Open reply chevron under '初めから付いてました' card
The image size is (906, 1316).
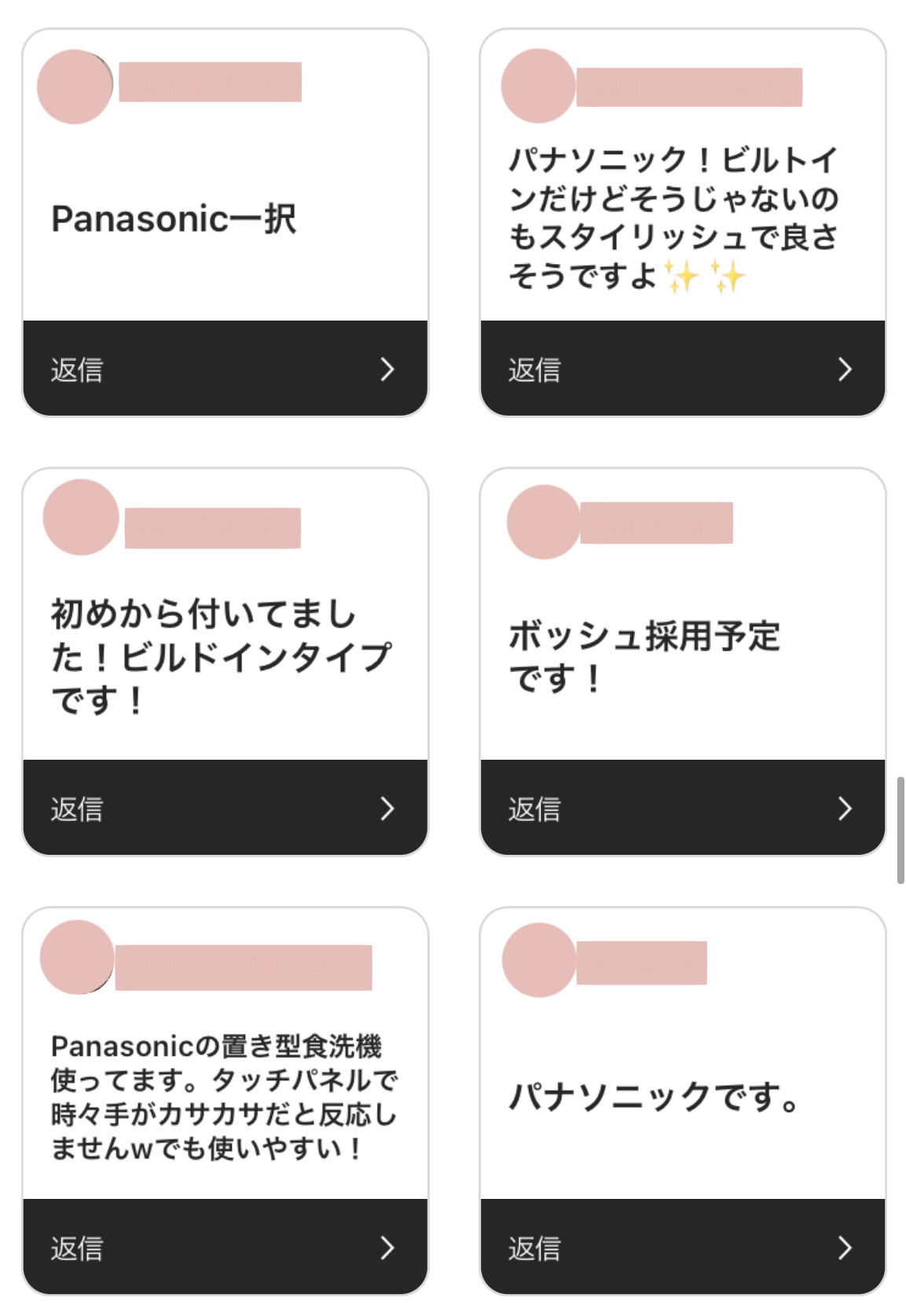(387, 808)
